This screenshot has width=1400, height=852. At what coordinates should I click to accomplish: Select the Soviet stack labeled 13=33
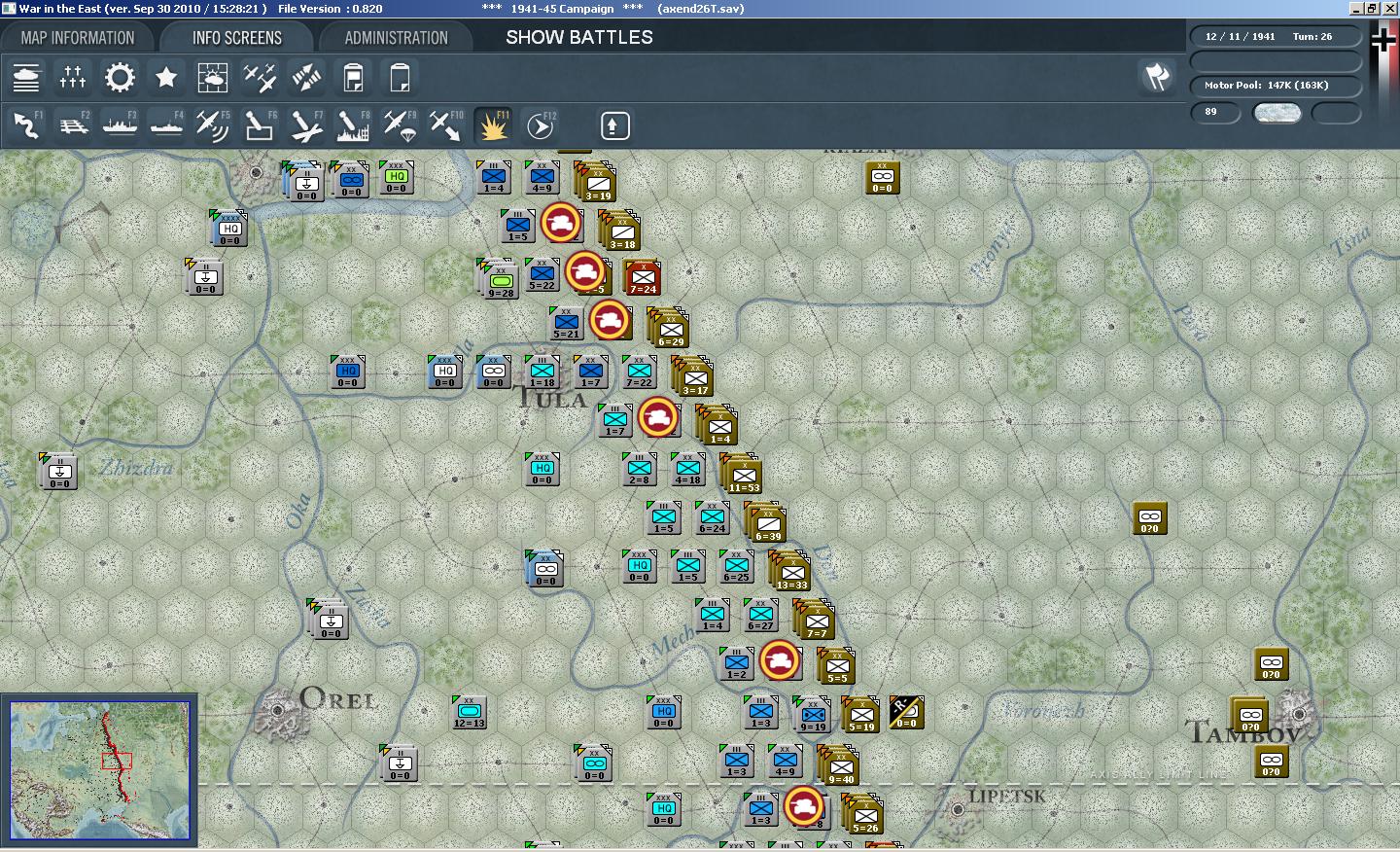tap(790, 571)
